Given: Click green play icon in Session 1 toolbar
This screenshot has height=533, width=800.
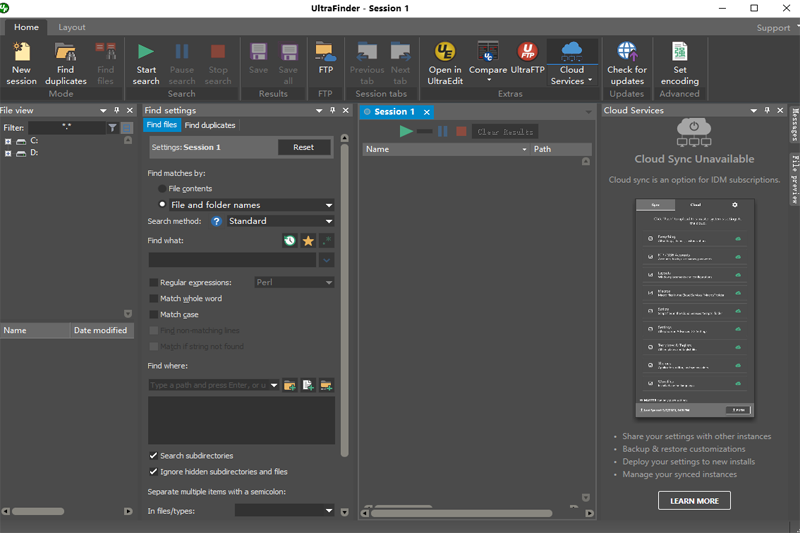Looking at the screenshot, I should pos(406,132).
